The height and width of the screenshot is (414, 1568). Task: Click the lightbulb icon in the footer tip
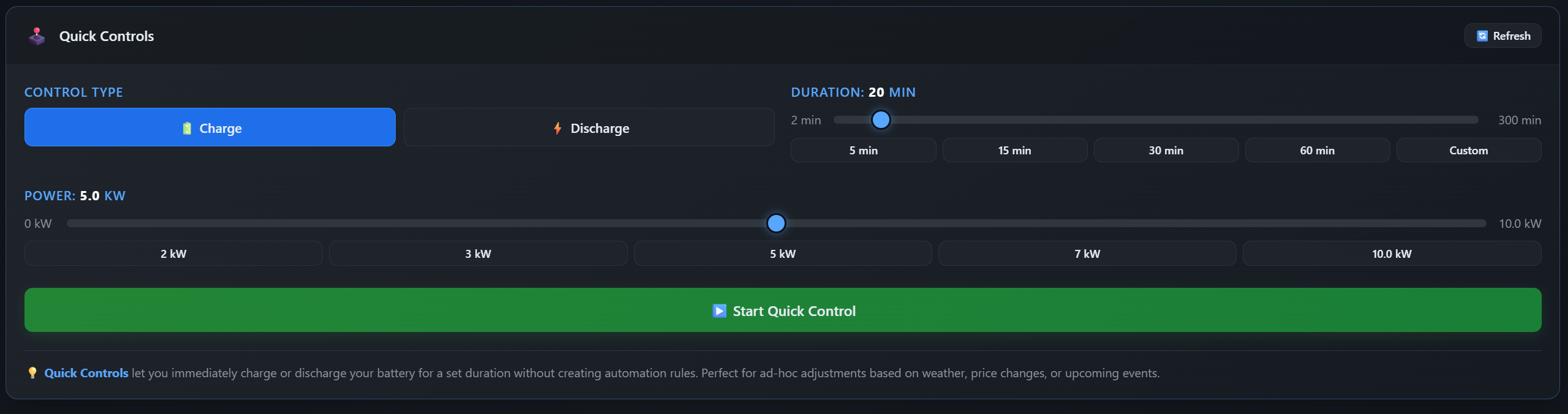(x=31, y=372)
